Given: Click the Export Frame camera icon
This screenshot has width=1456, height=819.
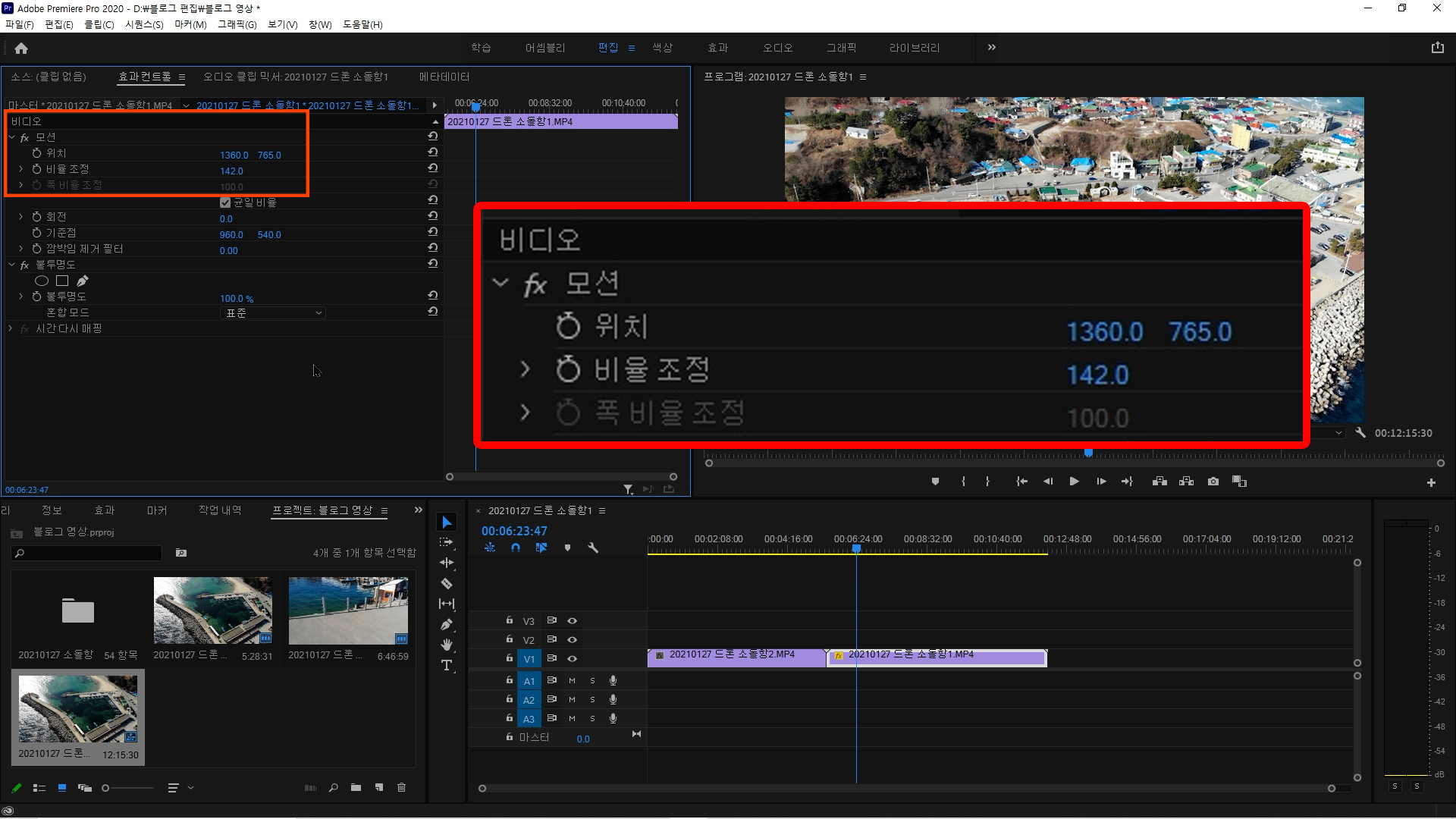Looking at the screenshot, I should tap(1213, 482).
